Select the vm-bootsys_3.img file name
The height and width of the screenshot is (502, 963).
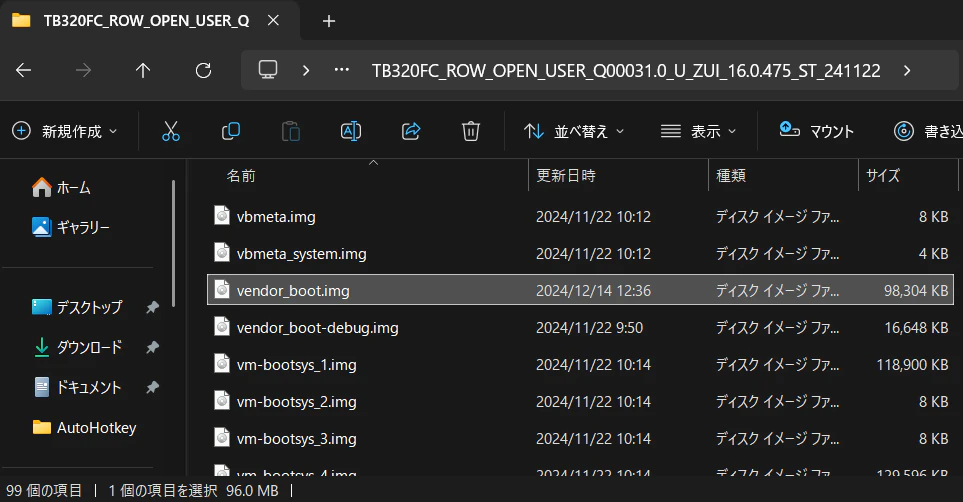(297, 438)
